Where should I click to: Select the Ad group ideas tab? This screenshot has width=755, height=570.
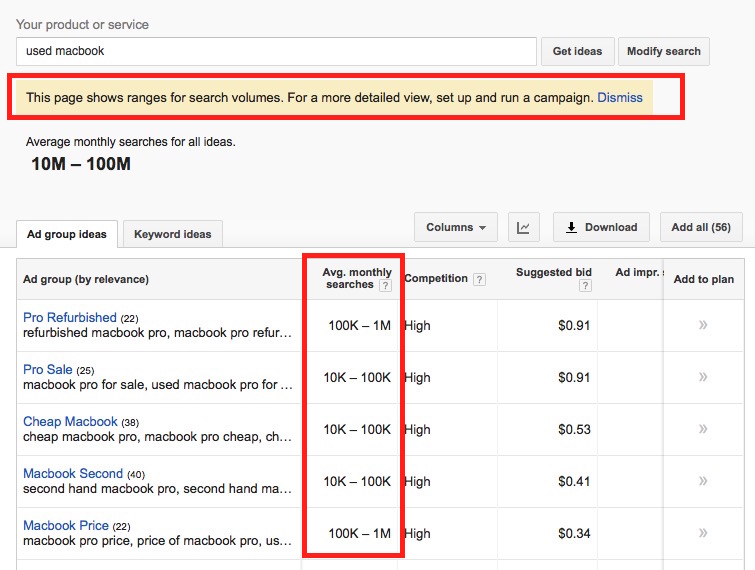(x=67, y=234)
